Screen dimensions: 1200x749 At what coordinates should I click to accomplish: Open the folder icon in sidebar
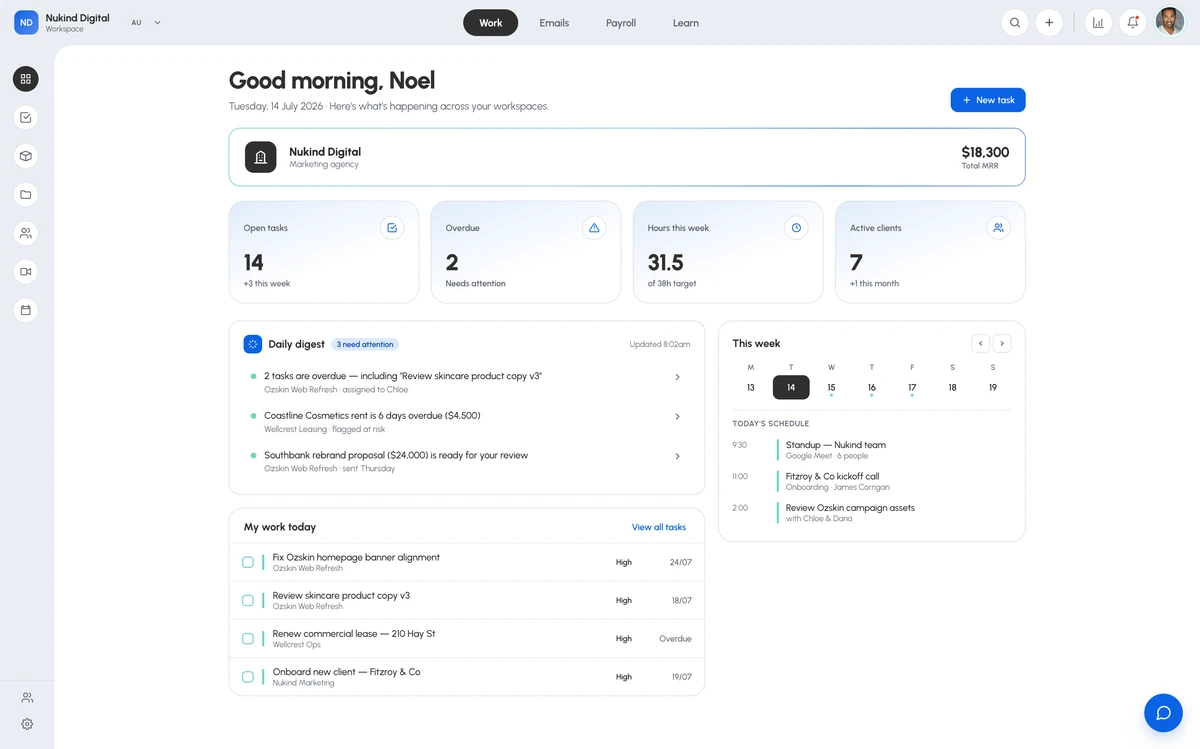[x=26, y=194]
